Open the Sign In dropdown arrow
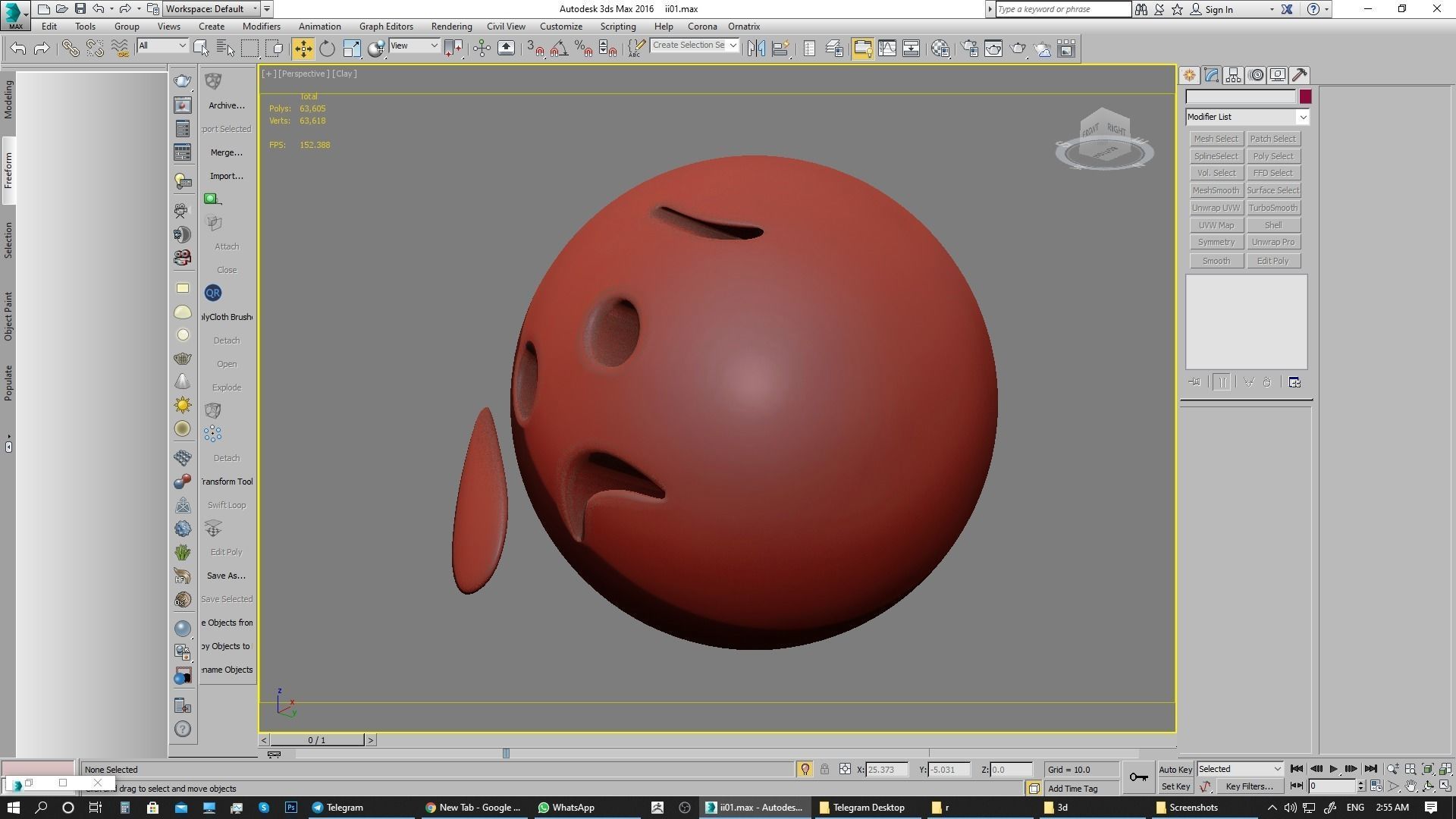1456x819 pixels. click(1272, 10)
